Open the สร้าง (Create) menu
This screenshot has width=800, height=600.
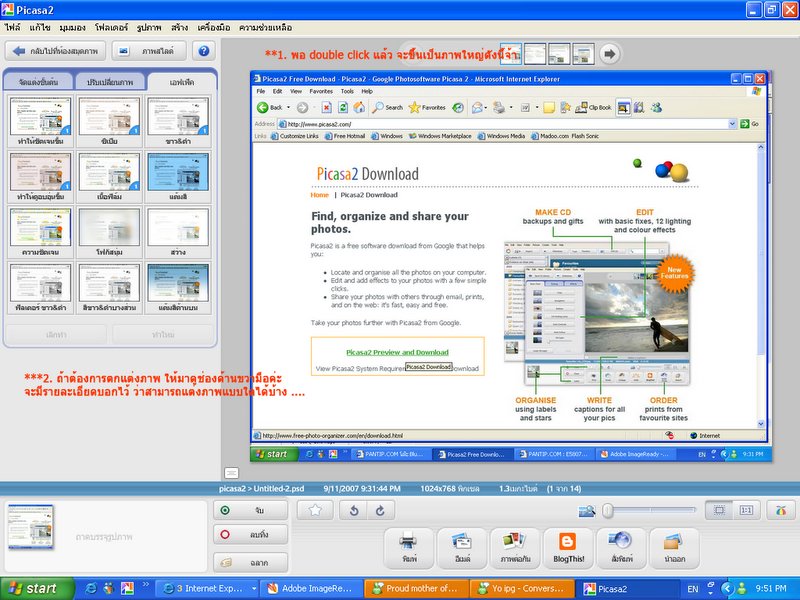(180, 28)
